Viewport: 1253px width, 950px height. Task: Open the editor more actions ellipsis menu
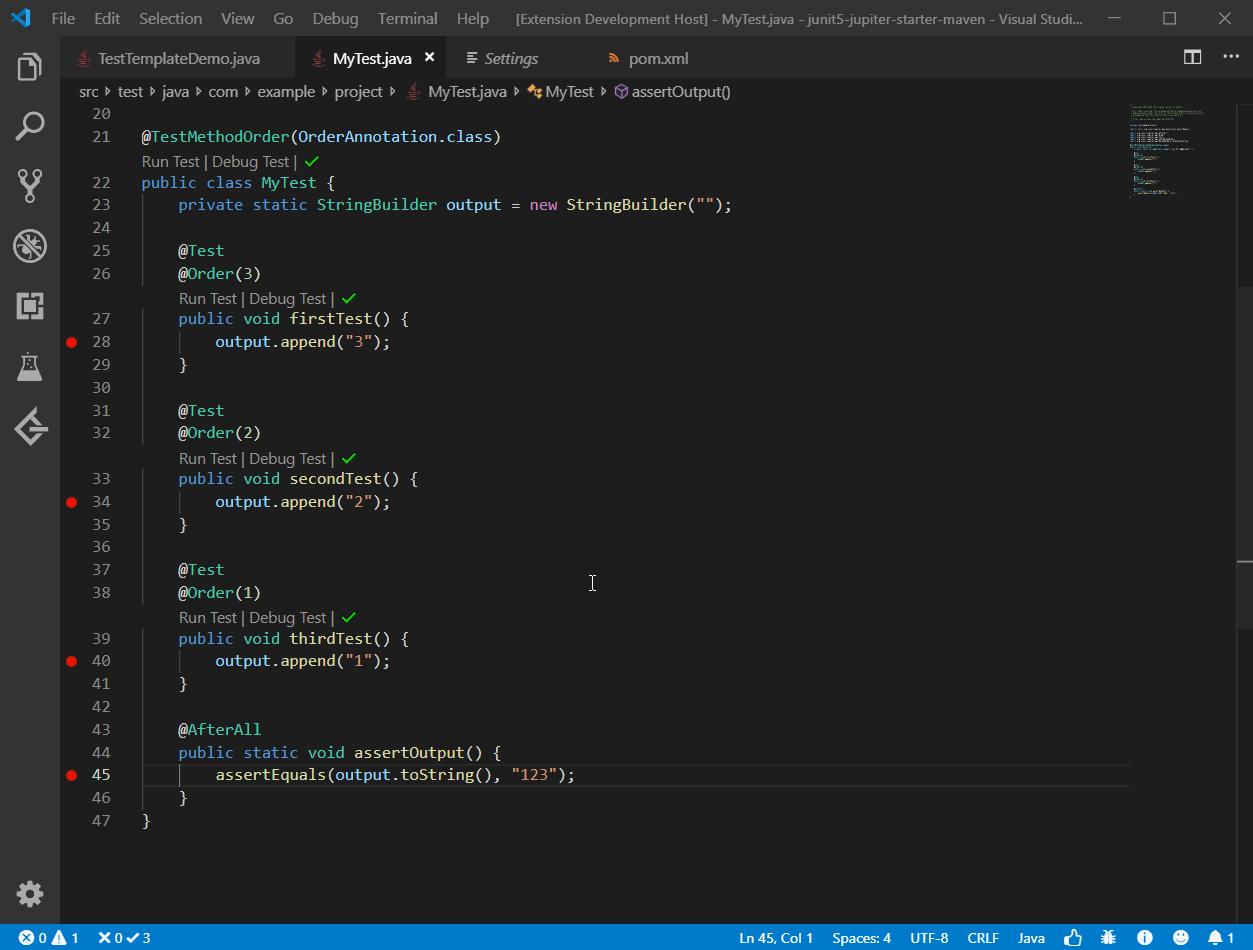pos(1231,57)
